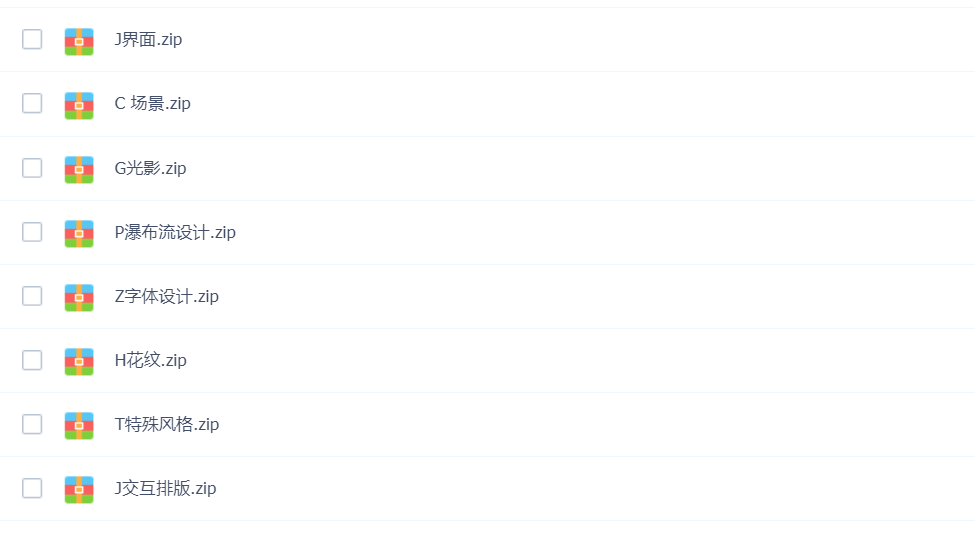Click the zip icon for J界面.zip
Screen dimensions: 975x539
(79, 42)
